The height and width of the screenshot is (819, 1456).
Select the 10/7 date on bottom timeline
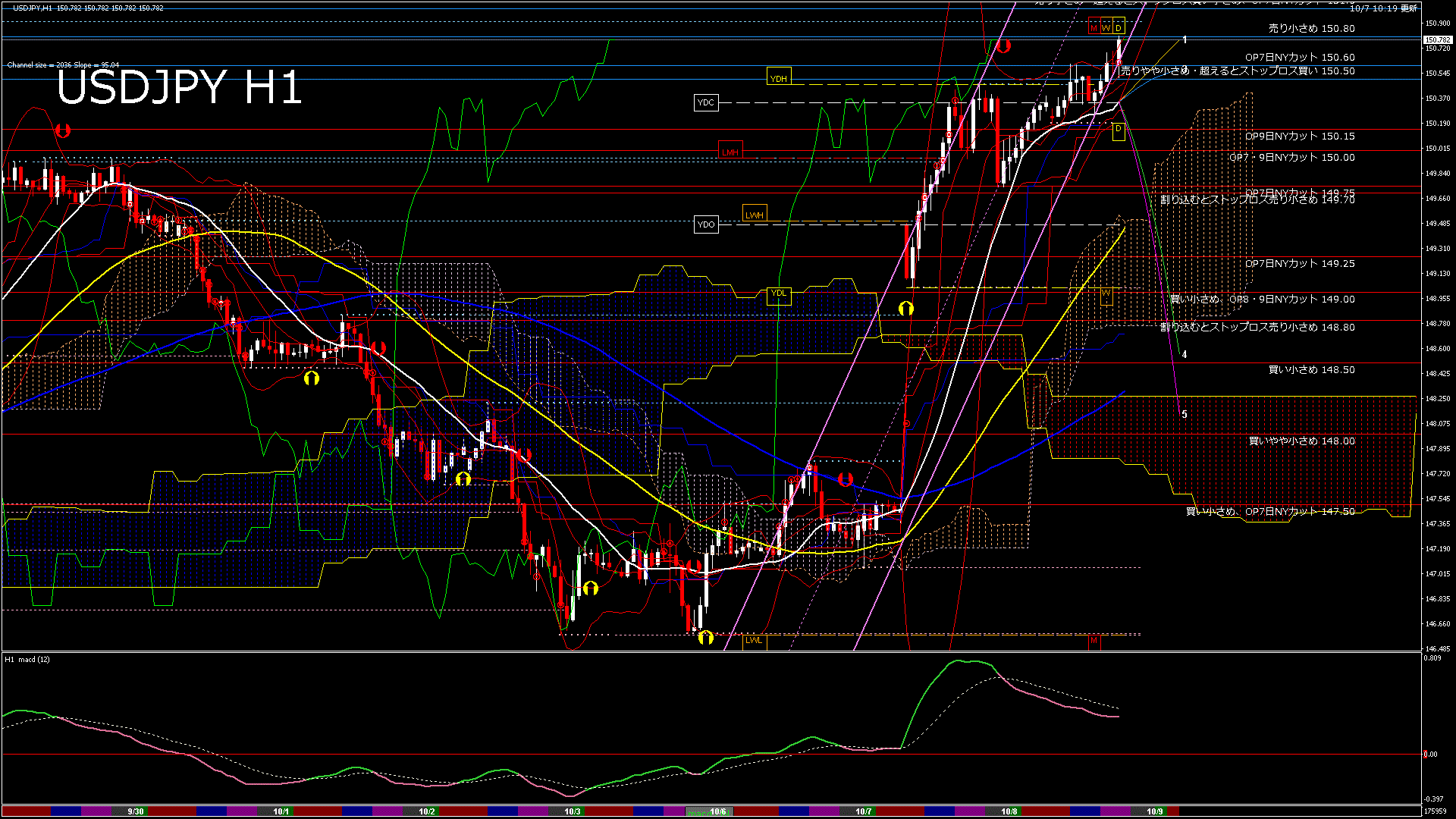[863, 811]
